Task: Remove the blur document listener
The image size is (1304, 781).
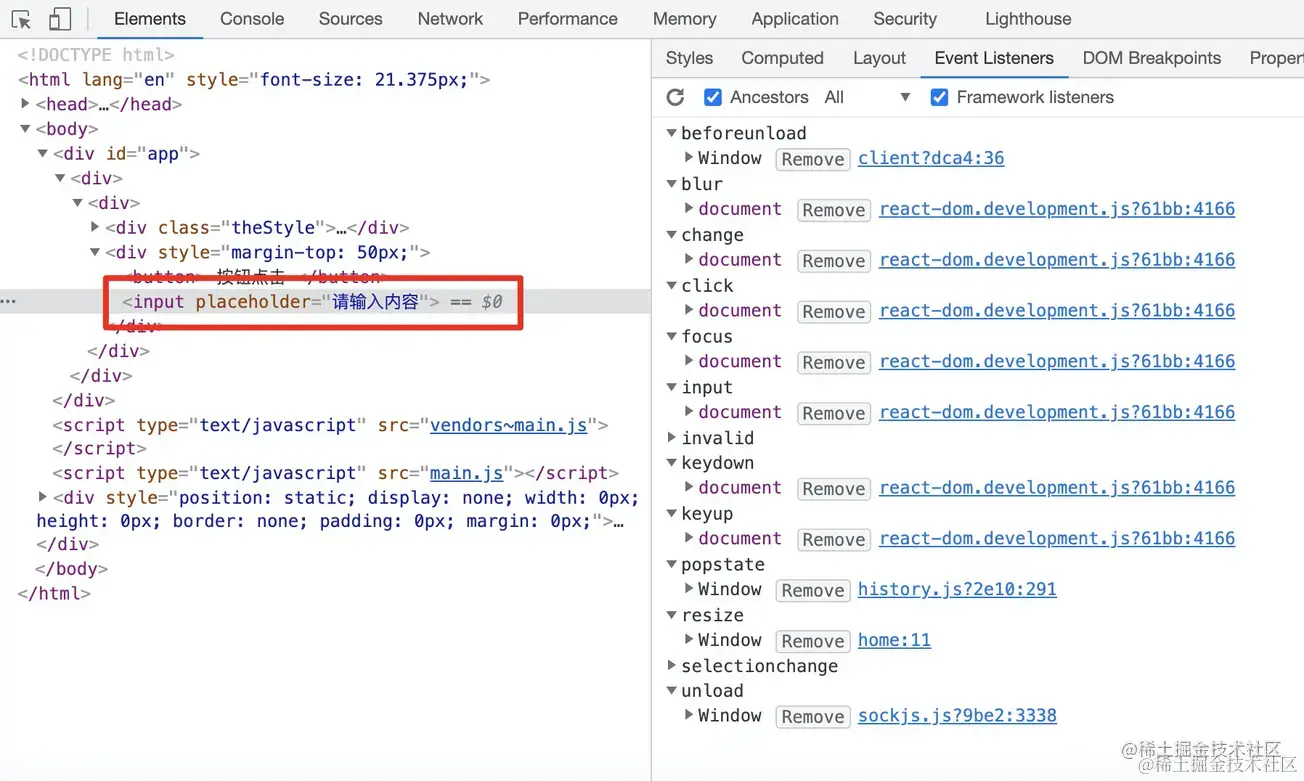Action: [x=834, y=210]
